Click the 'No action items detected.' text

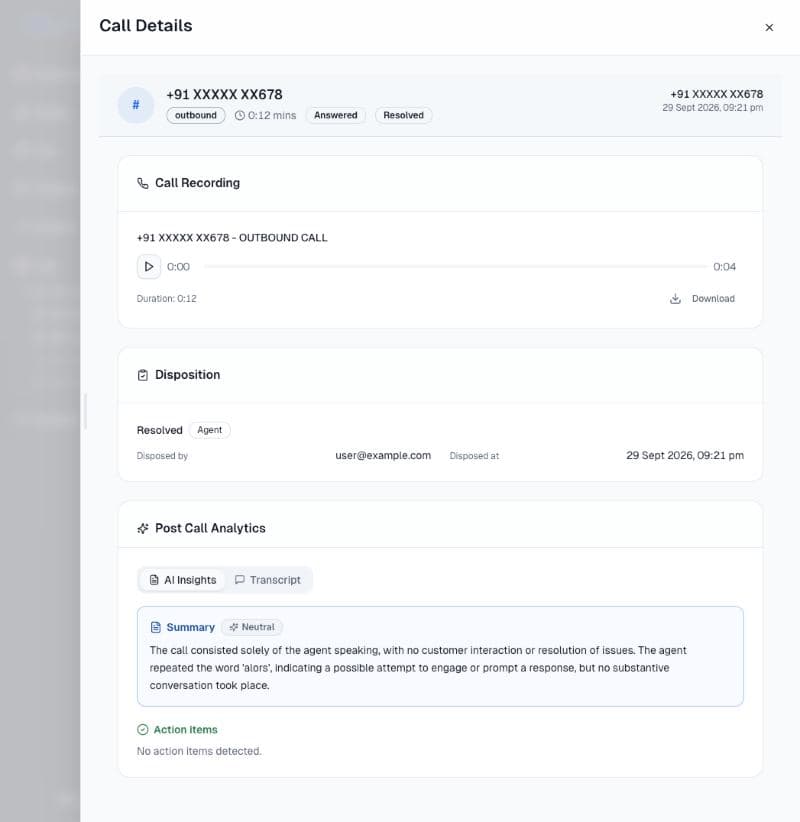pos(199,751)
